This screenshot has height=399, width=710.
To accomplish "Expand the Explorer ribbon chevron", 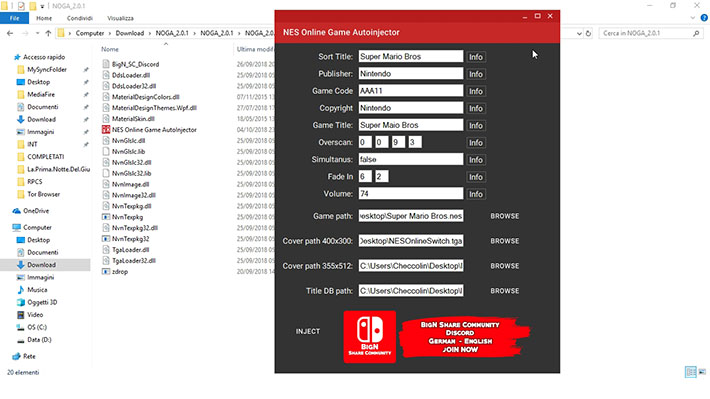I will coord(692,18).
